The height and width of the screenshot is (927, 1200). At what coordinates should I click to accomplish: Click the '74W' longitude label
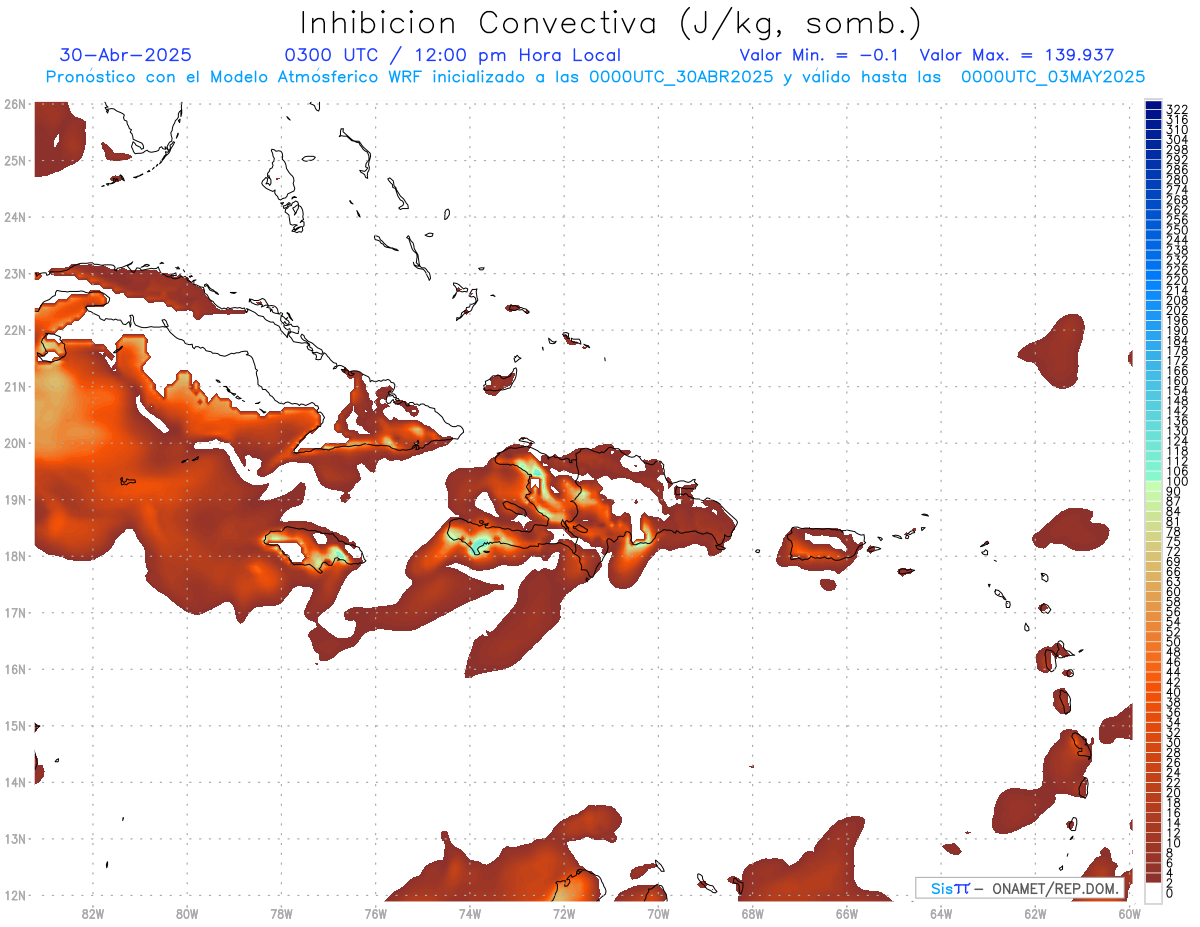tap(470, 913)
